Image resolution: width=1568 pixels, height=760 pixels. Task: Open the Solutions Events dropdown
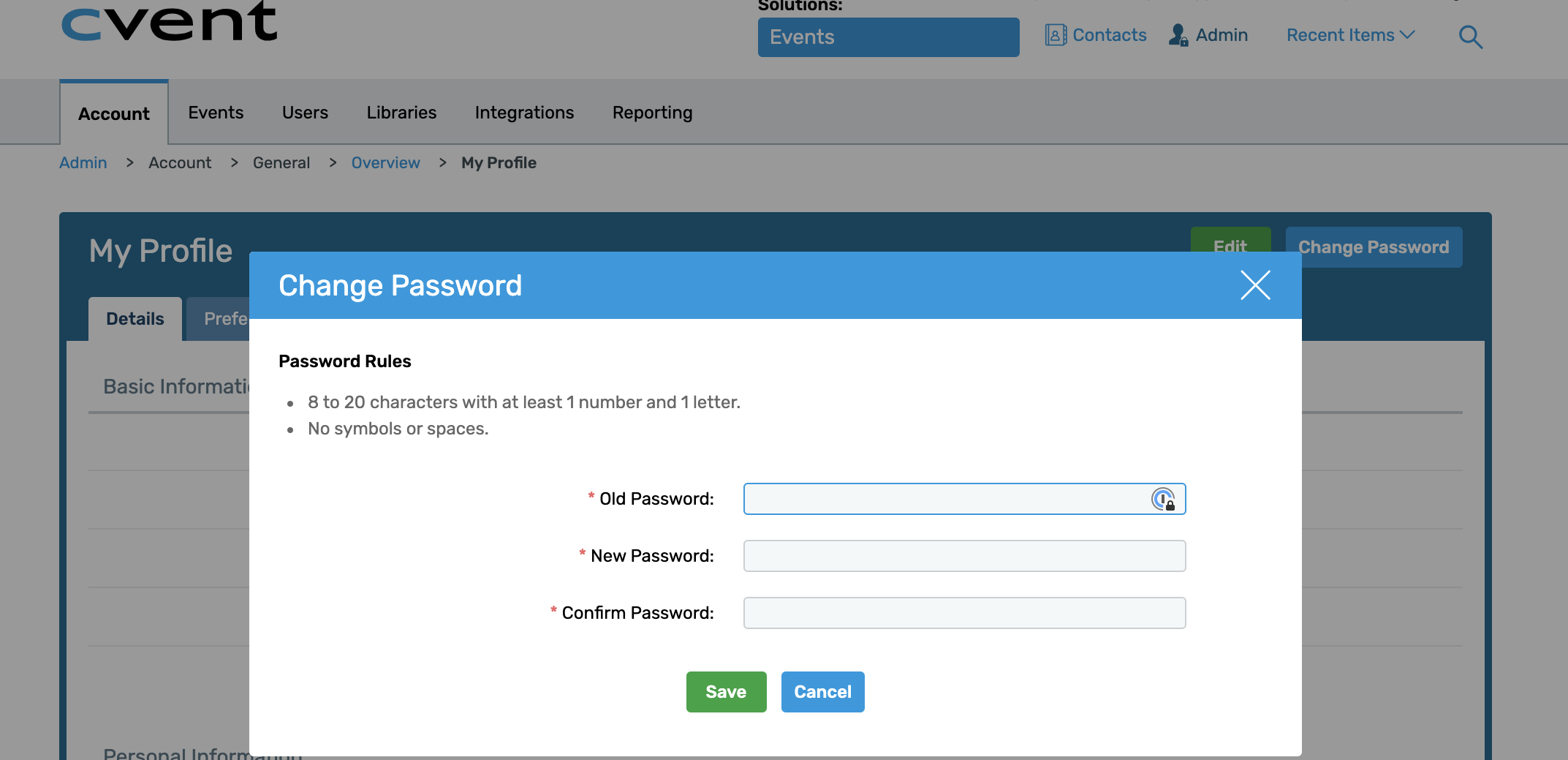[888, 37]
